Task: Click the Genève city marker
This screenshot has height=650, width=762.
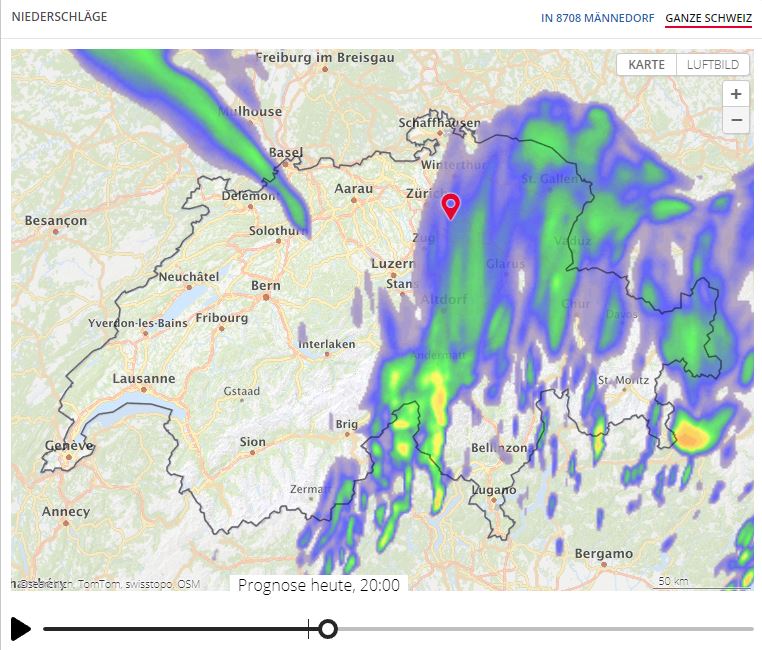Action: click(71, 458)
